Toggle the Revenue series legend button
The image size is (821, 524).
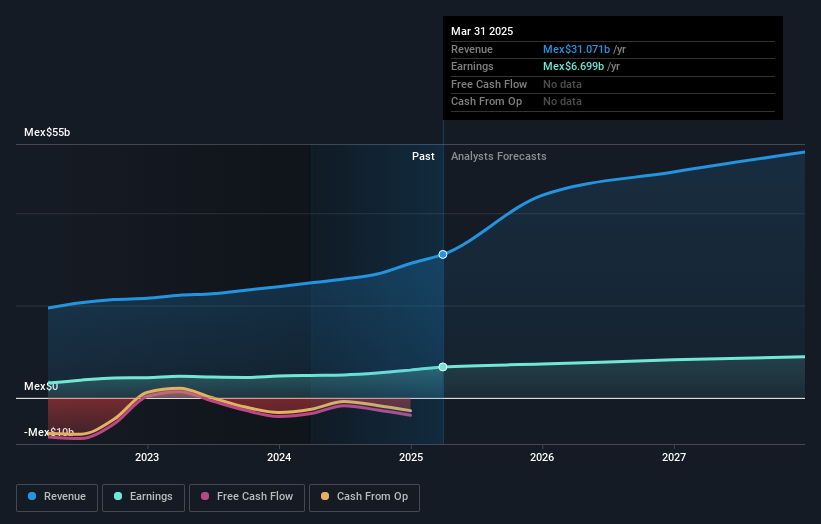pos(57,497)
